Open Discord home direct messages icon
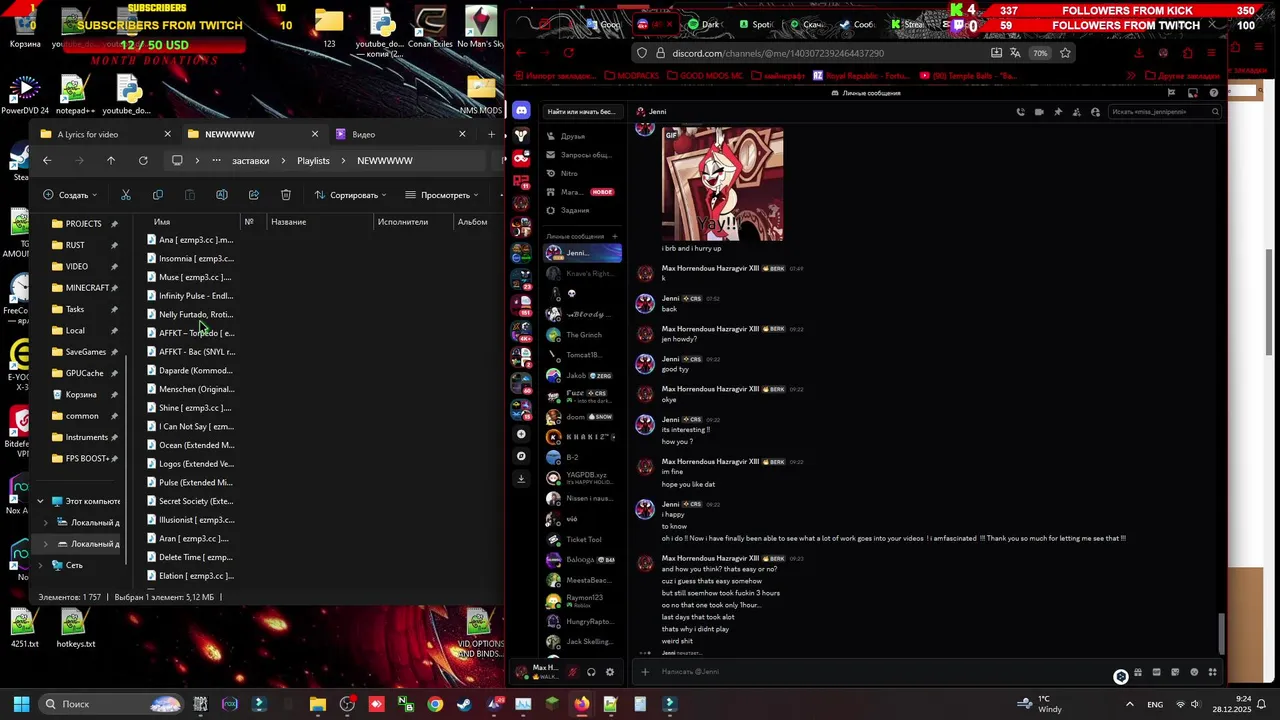Screen dimensions: 1280x720 521,111
